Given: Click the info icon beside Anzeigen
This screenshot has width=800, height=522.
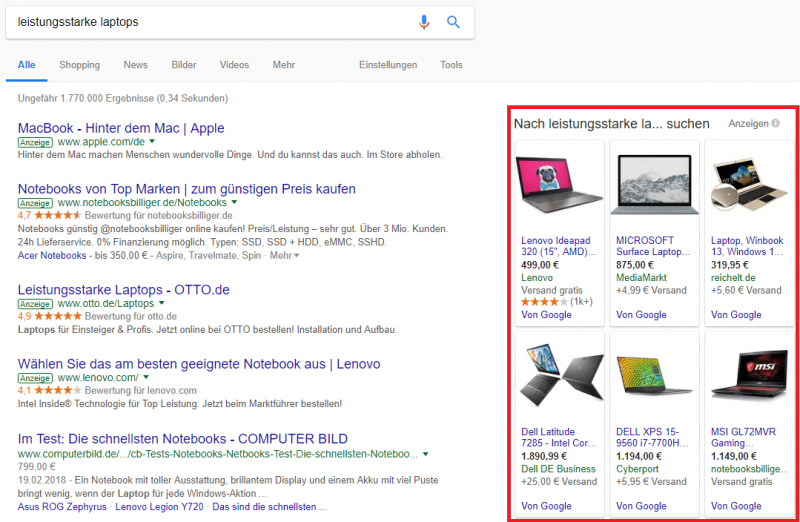Looking at the screenshot, I should (x=776, y=123).
